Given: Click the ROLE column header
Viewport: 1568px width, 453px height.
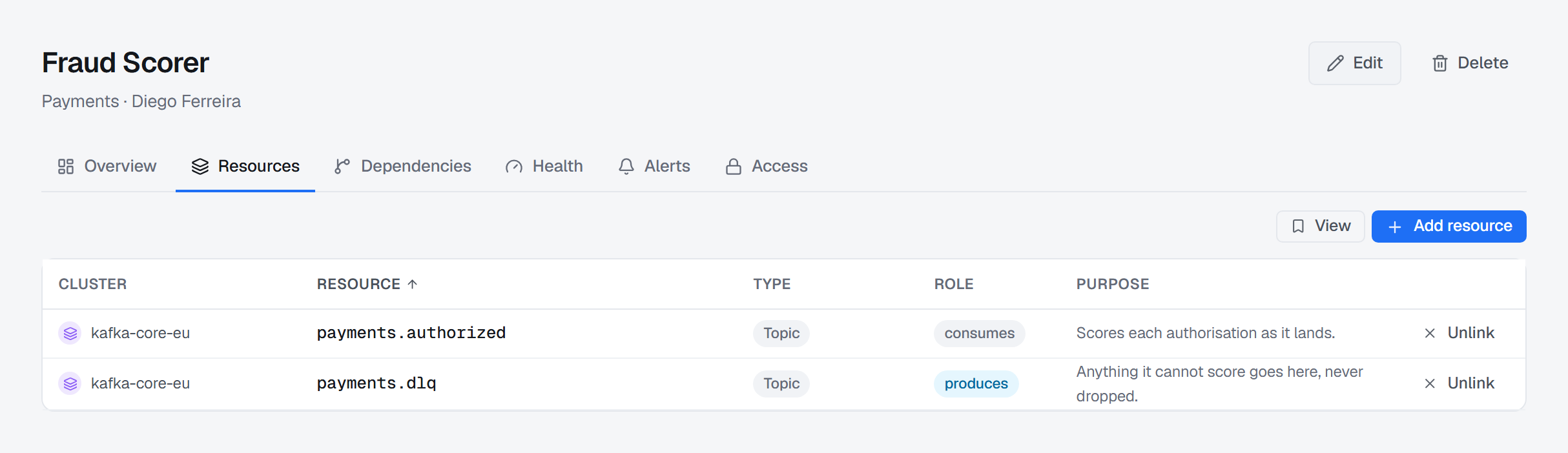Looking at the screenshot, I should tap(954, 284).
